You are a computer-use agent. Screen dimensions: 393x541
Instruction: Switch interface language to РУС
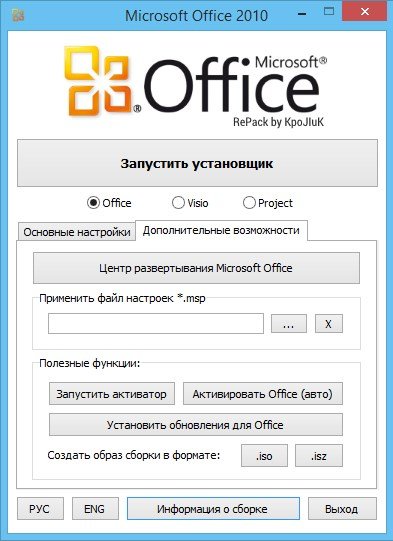(40, 509)
